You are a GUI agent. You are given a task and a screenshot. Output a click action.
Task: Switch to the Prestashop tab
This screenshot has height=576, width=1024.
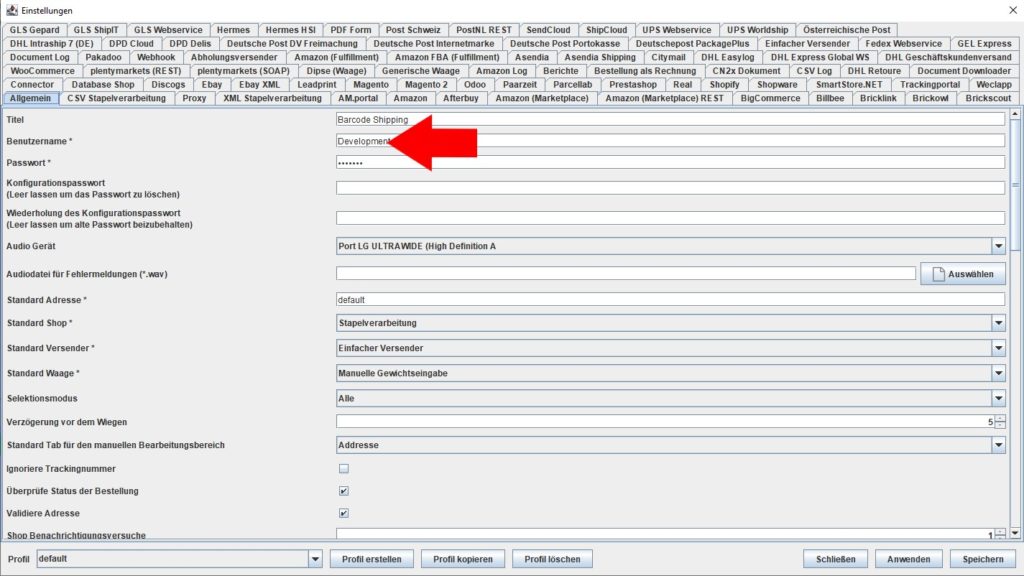click(633, 84)
